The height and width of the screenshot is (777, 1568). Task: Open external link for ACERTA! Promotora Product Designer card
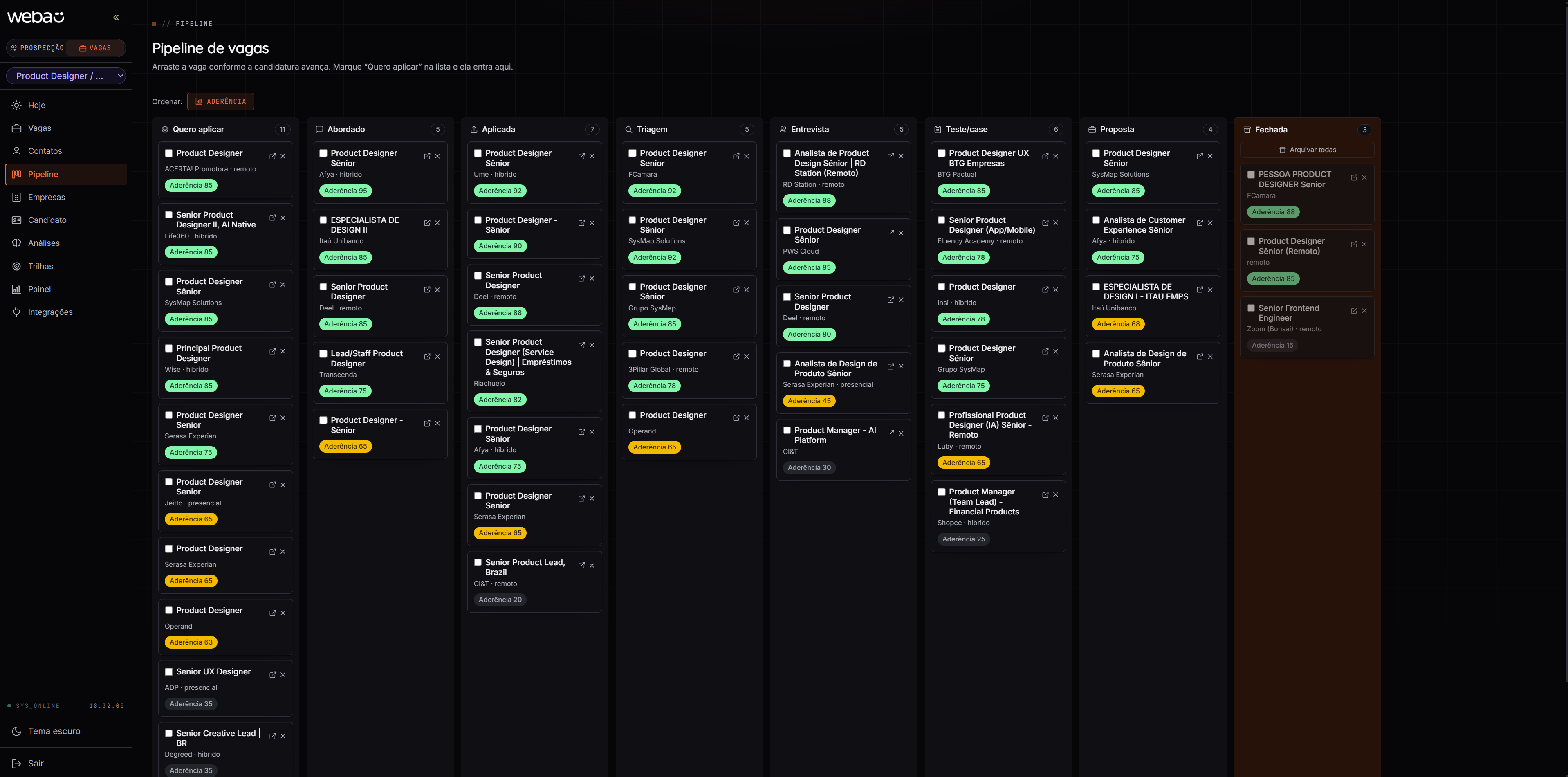click(x=273, y=157)
